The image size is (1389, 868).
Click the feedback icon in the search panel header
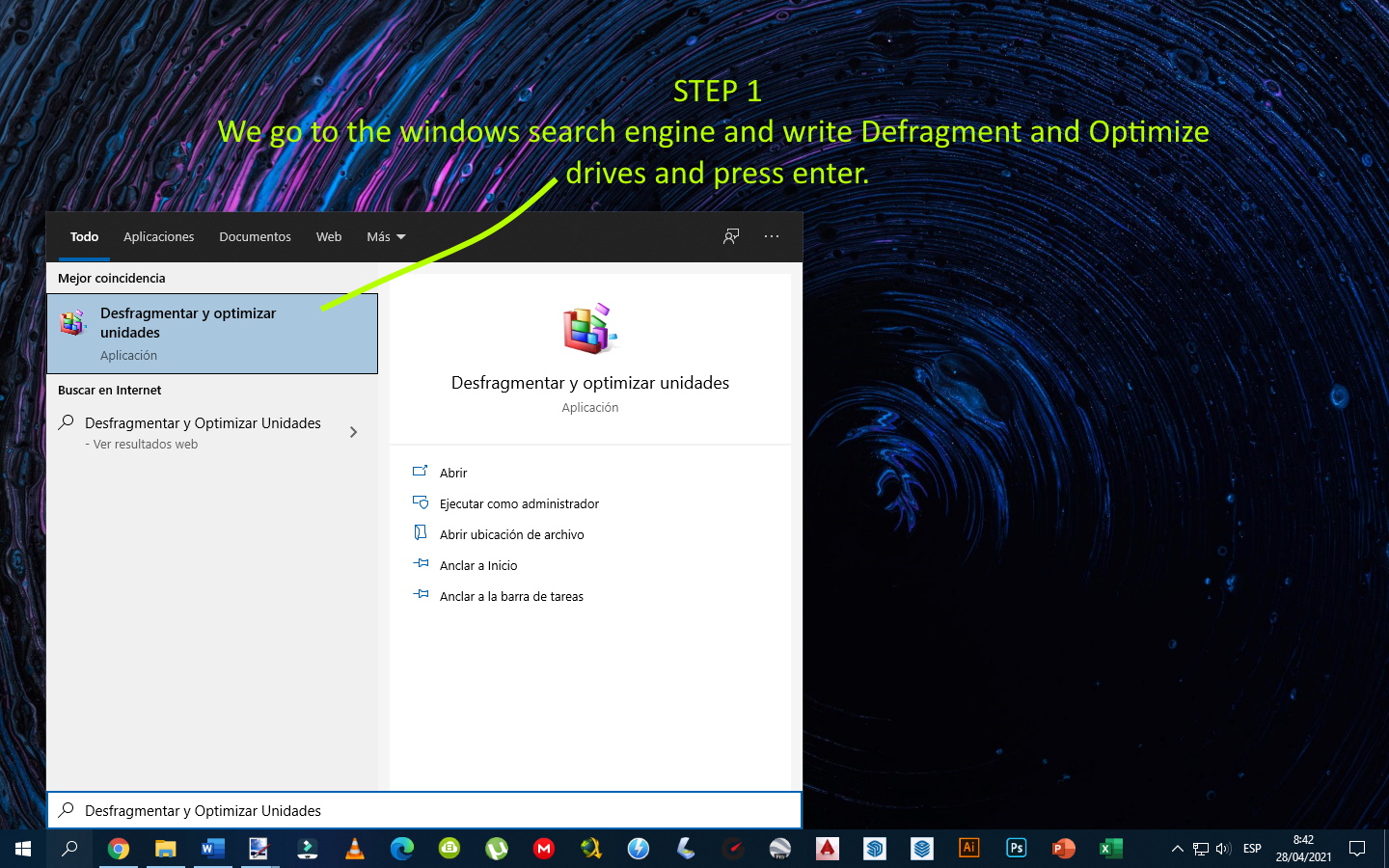pyautogui.click(x=731, y=236)
